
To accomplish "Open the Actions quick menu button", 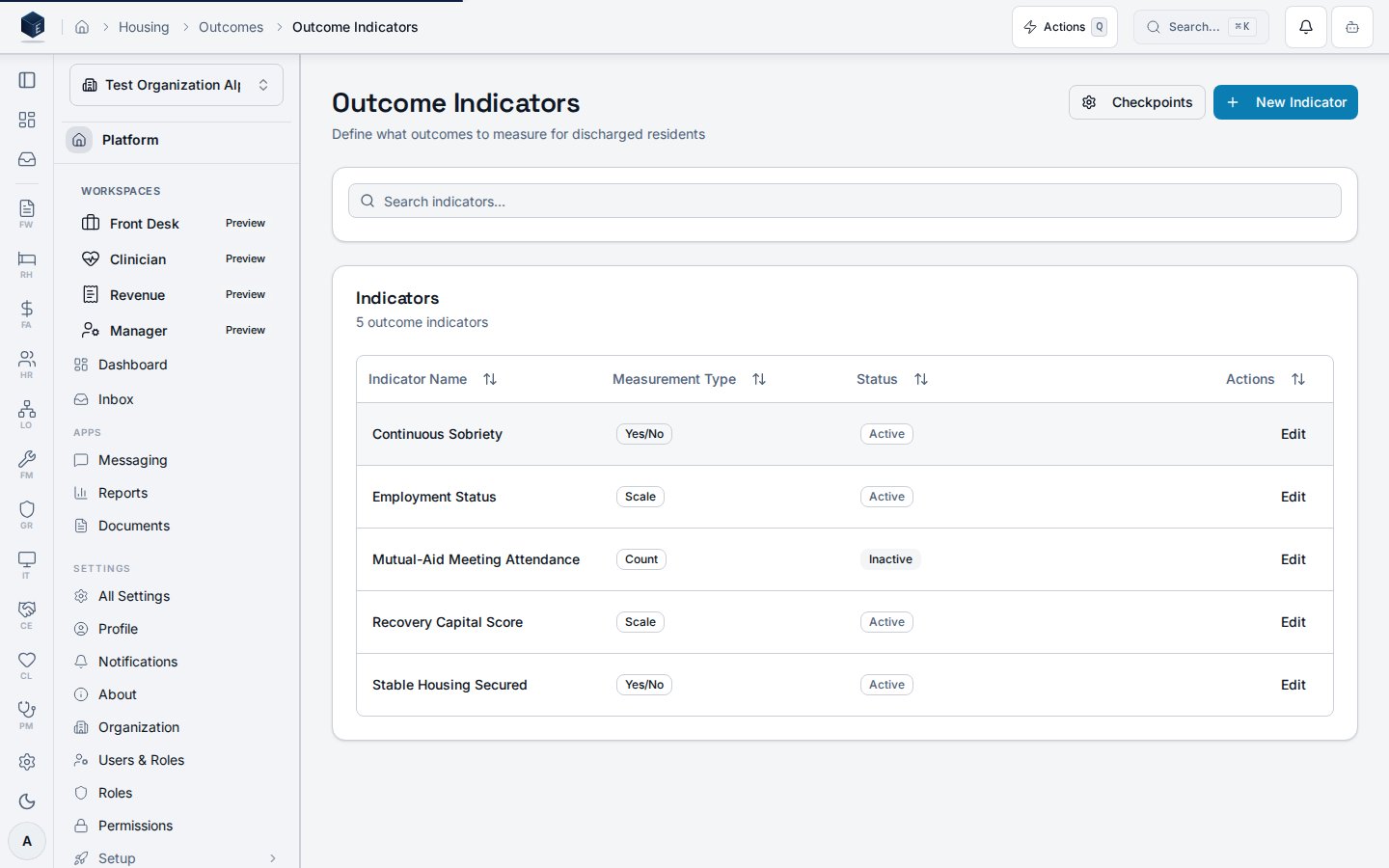I will [1065, 27].
